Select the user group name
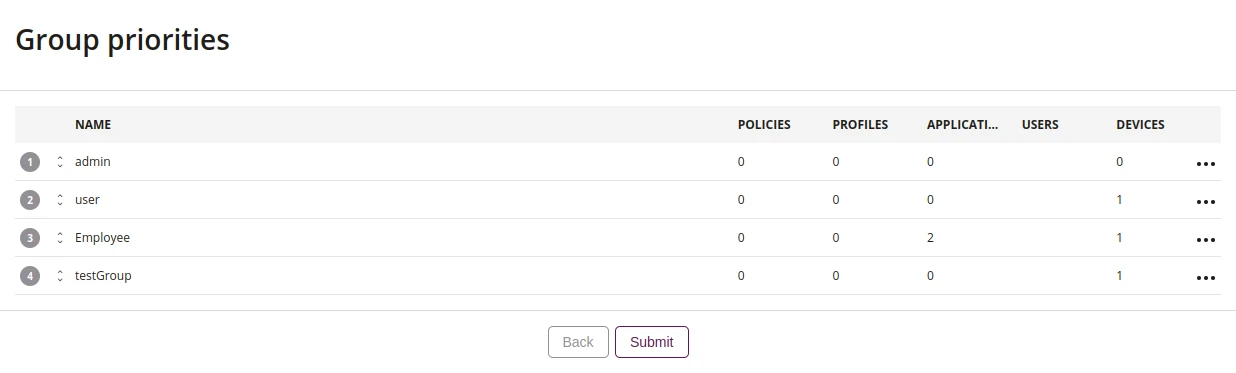Image resolution: width=1236 pixels, height=373 pixels. coord(87,199)
